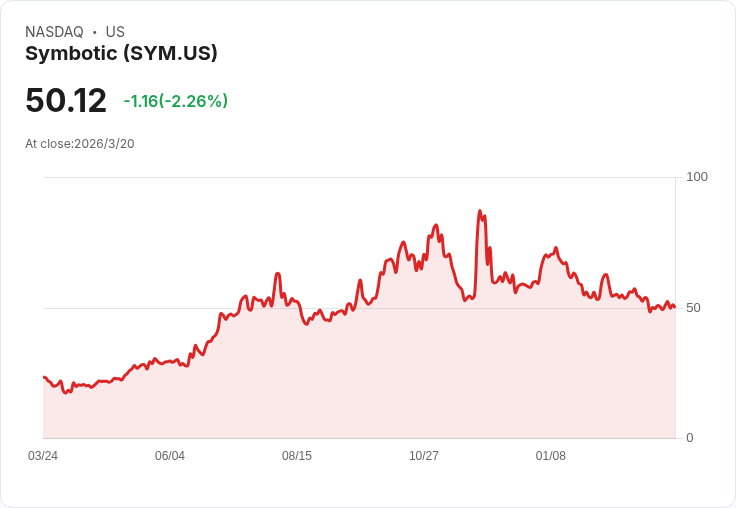736x508 pixels.
Task: Select the 01/08 date on x-axis
Action: 551,456
